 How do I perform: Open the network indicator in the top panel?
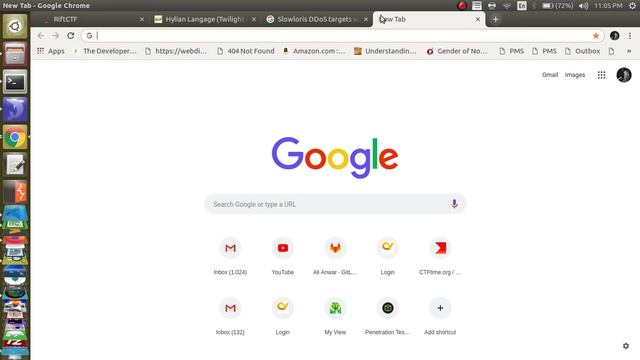click(x=507, y=6)
